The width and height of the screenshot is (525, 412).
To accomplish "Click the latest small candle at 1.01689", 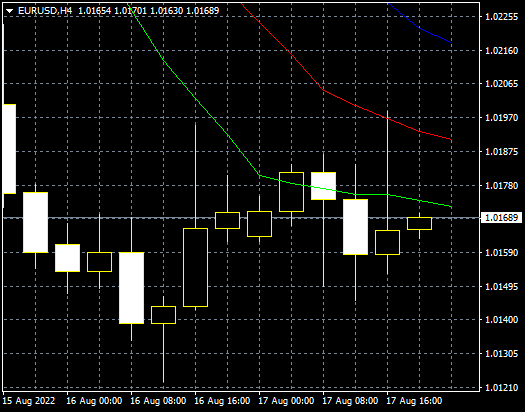I will click(419, 224).
